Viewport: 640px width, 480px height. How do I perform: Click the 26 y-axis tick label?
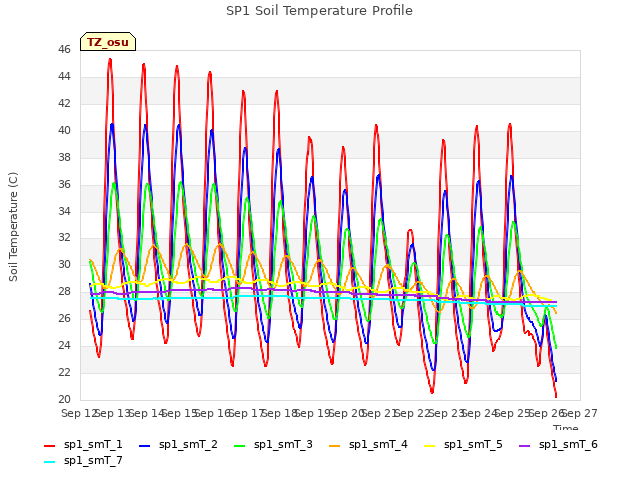pyautogui.click(x=64, y=318)
